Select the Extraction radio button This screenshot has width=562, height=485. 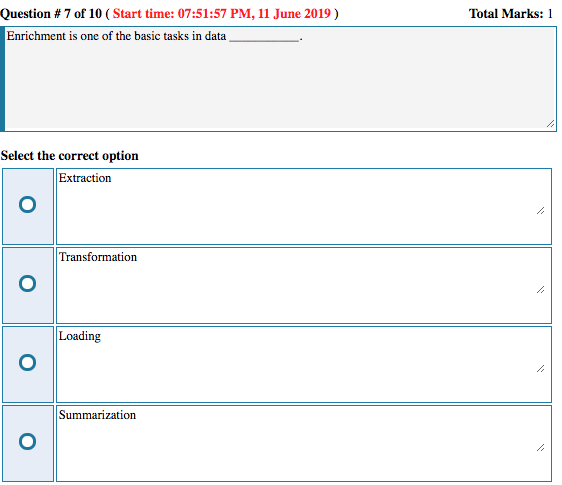click(27, 205)
